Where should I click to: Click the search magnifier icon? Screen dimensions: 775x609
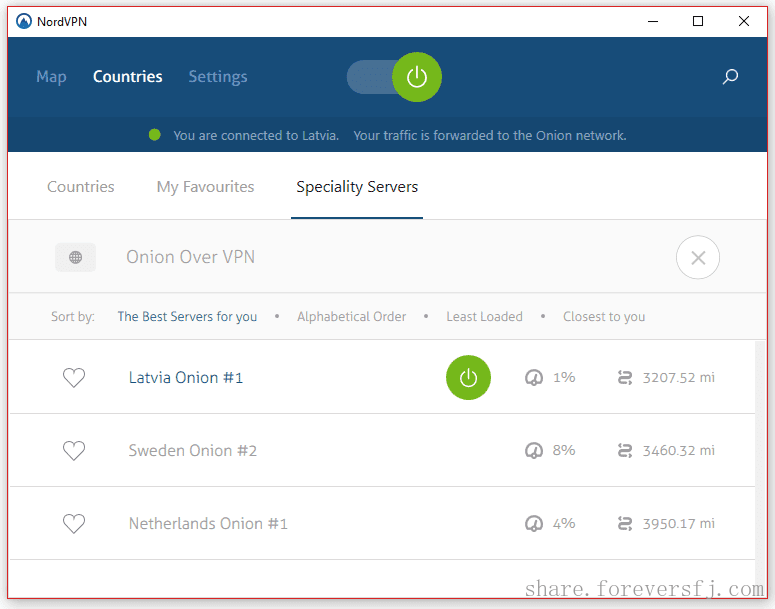[x=730, y=77]
